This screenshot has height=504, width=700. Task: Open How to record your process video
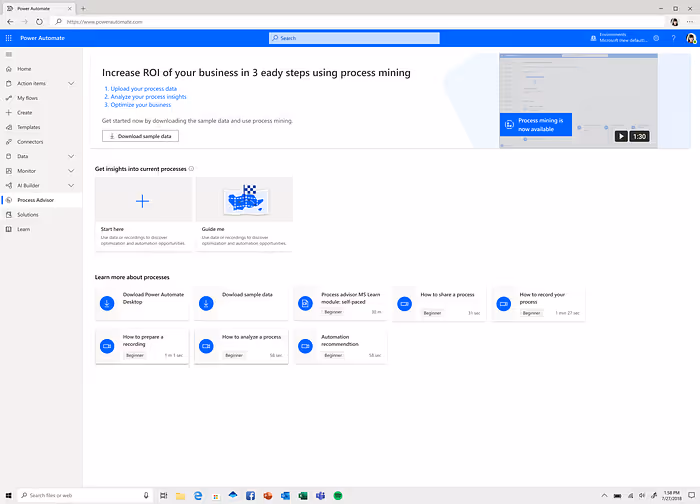[x=539, y=304]
